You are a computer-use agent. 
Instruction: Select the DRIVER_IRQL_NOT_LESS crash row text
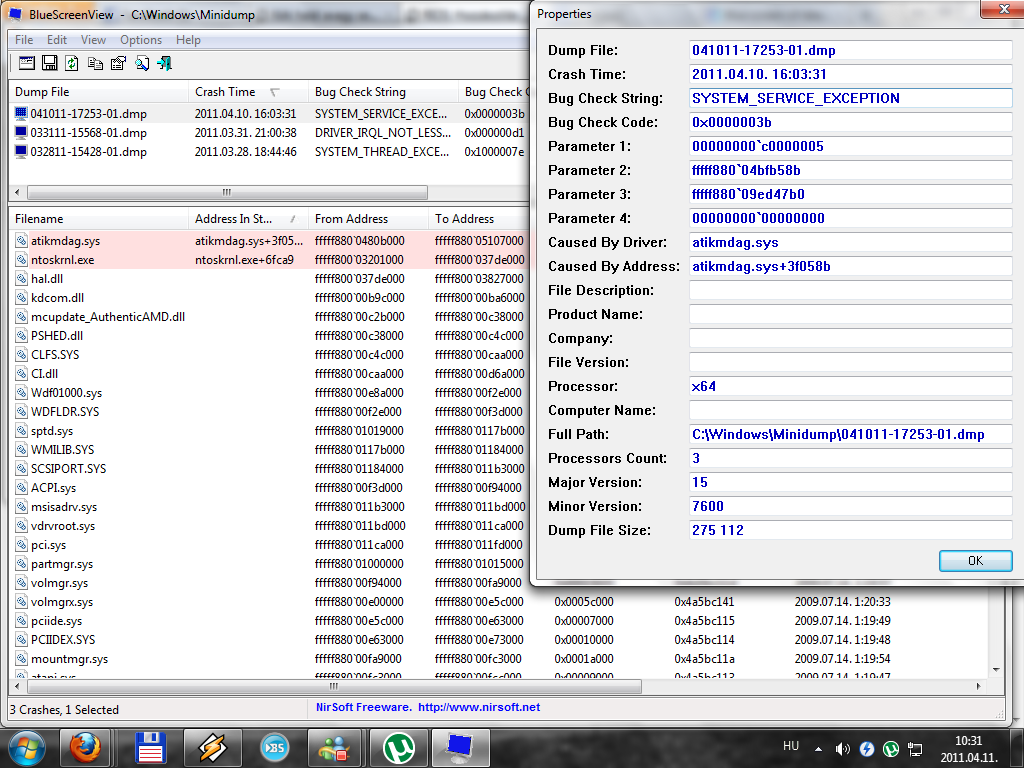[383, 133]
